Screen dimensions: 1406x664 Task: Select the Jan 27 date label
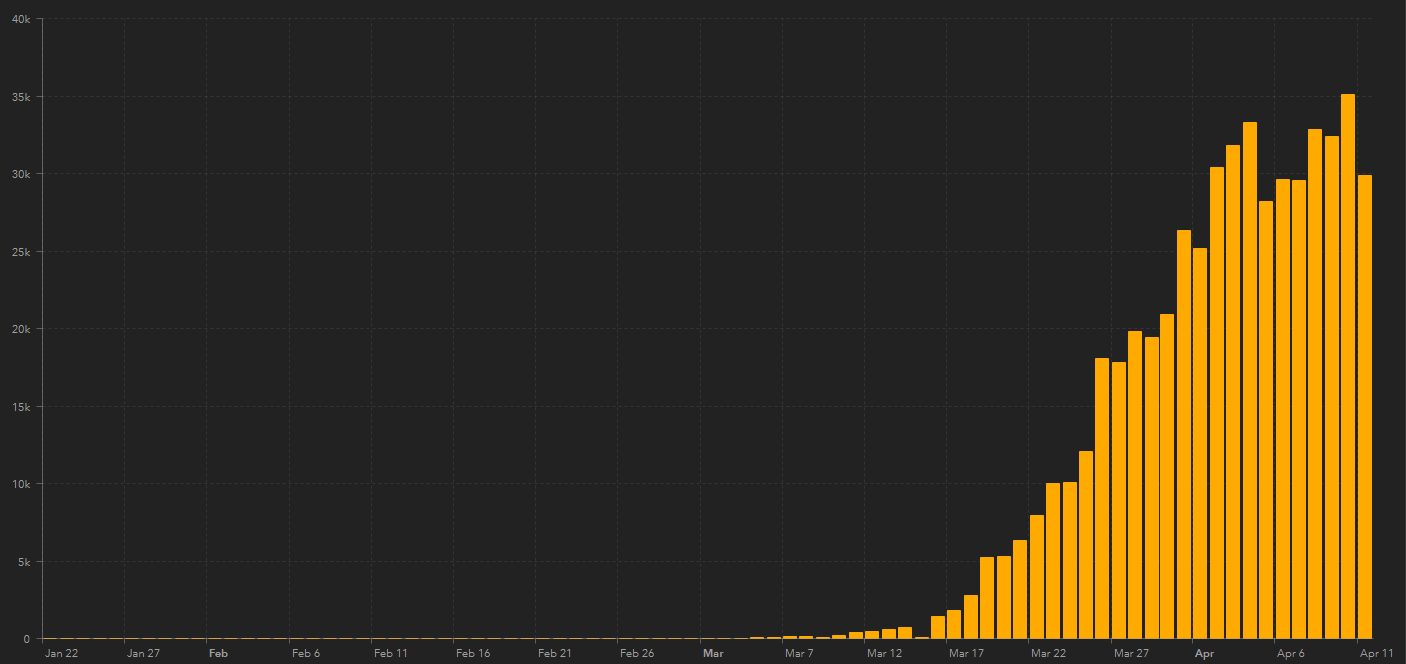144,653
